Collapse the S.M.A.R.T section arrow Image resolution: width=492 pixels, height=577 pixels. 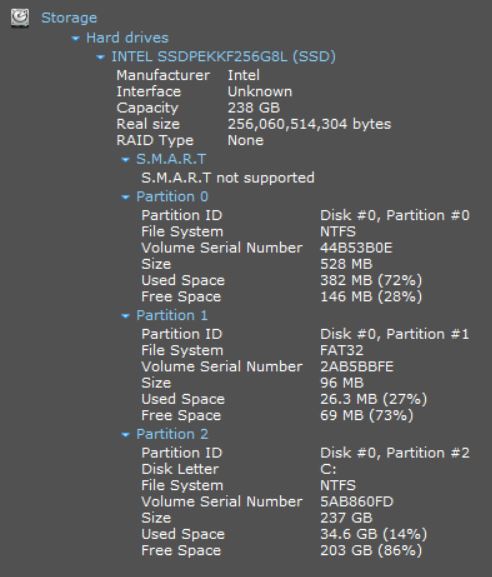pyautogui.click(x=125, y=160)
